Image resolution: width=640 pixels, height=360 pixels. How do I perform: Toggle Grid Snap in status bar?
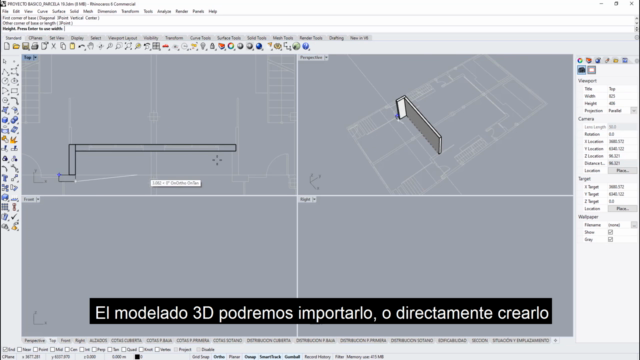pyautogui.click(x=200, y=357)
